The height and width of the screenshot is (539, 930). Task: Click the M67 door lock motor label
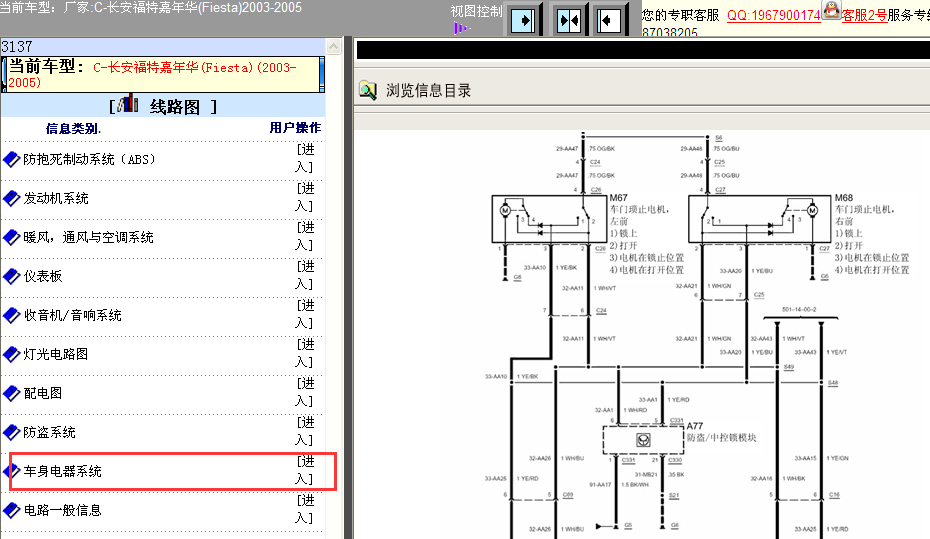pyautogui.click(x=619, y=197)
